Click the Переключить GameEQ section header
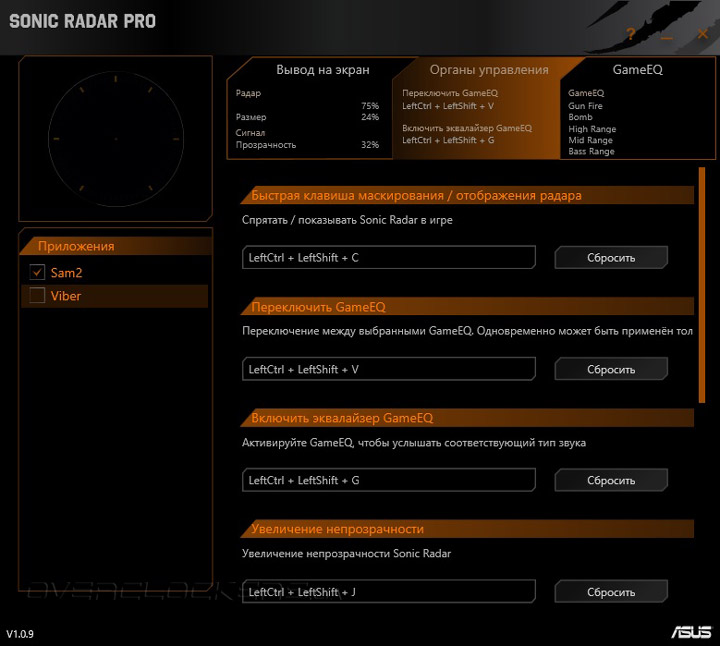The image size is (720, 646). [467, 306]
